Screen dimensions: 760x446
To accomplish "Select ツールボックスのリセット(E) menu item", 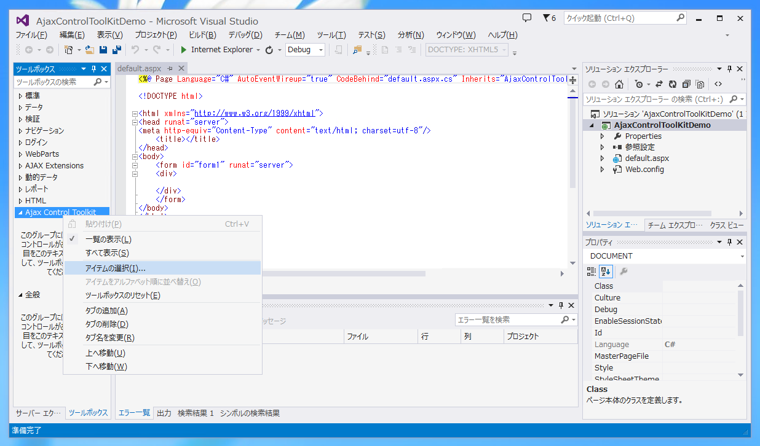I will (162, 295).
